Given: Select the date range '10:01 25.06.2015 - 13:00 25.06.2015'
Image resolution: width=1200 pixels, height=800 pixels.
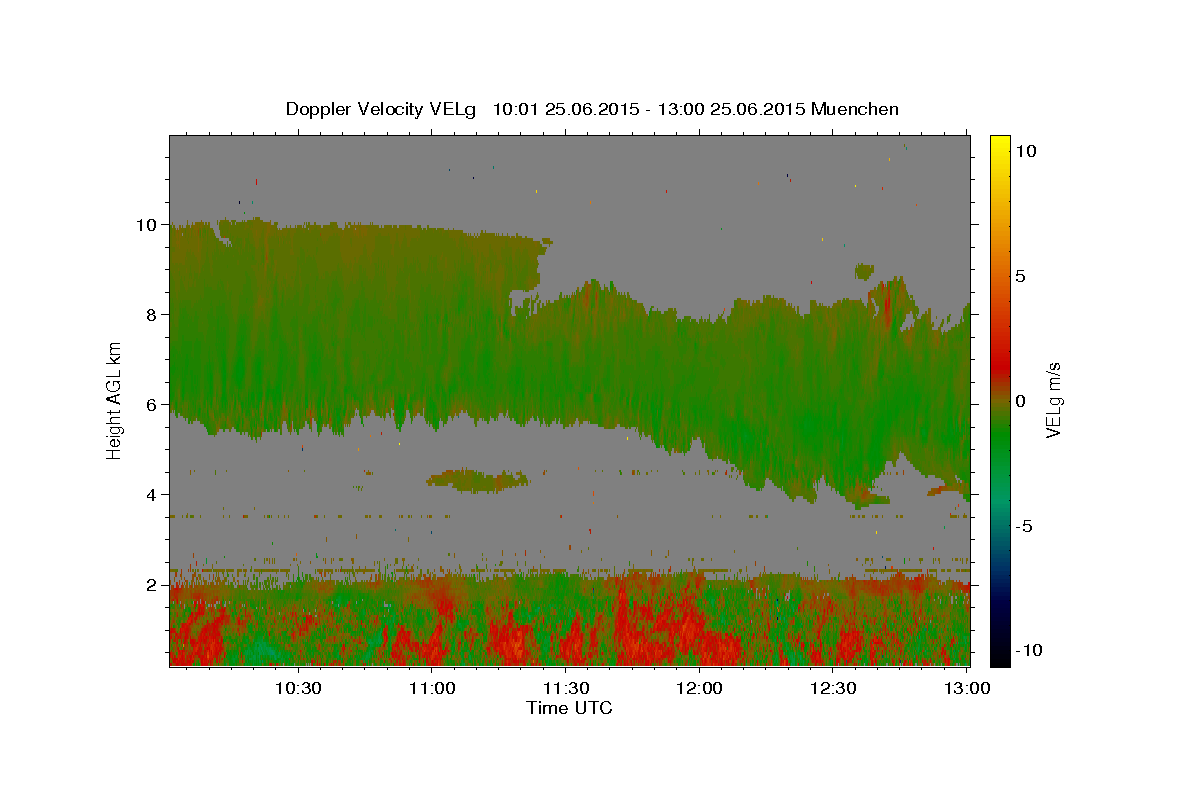Looking at the screenshot, I should point(649,109).
